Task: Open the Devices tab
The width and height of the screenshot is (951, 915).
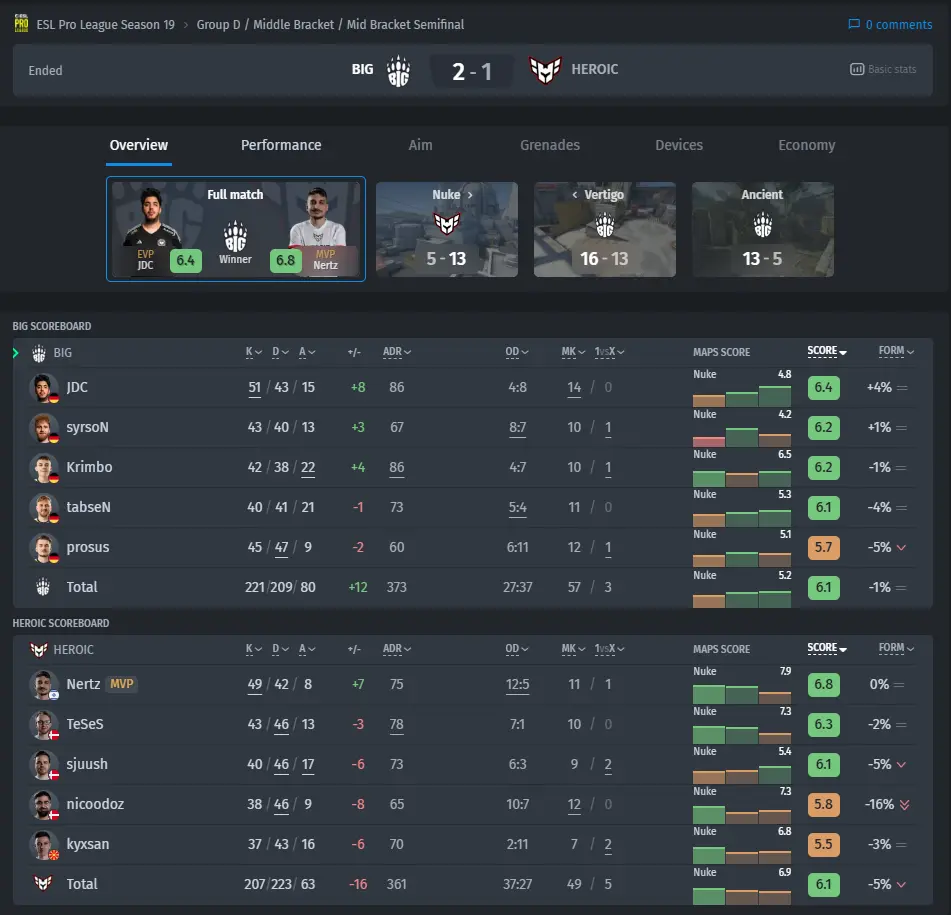Action: coord(679,146)
